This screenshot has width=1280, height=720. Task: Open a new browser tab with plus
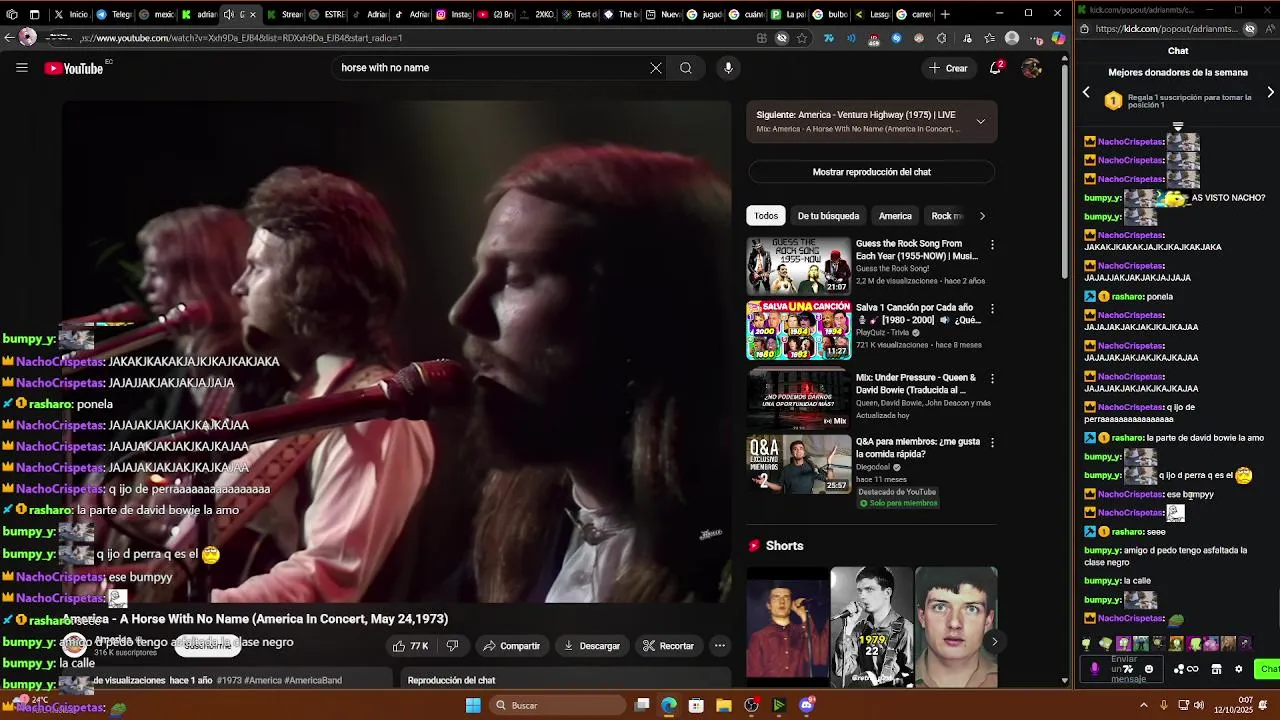click(945, 14)
